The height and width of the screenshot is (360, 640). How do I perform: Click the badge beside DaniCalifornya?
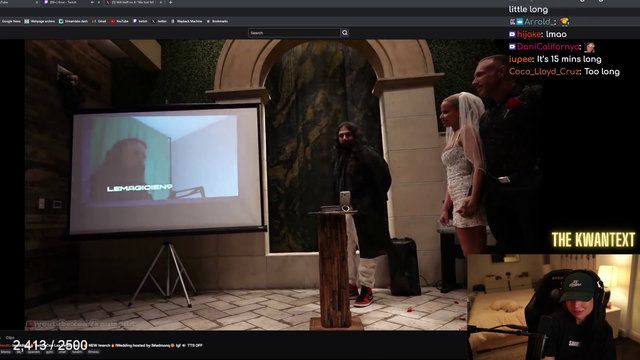tap(512, 47)
